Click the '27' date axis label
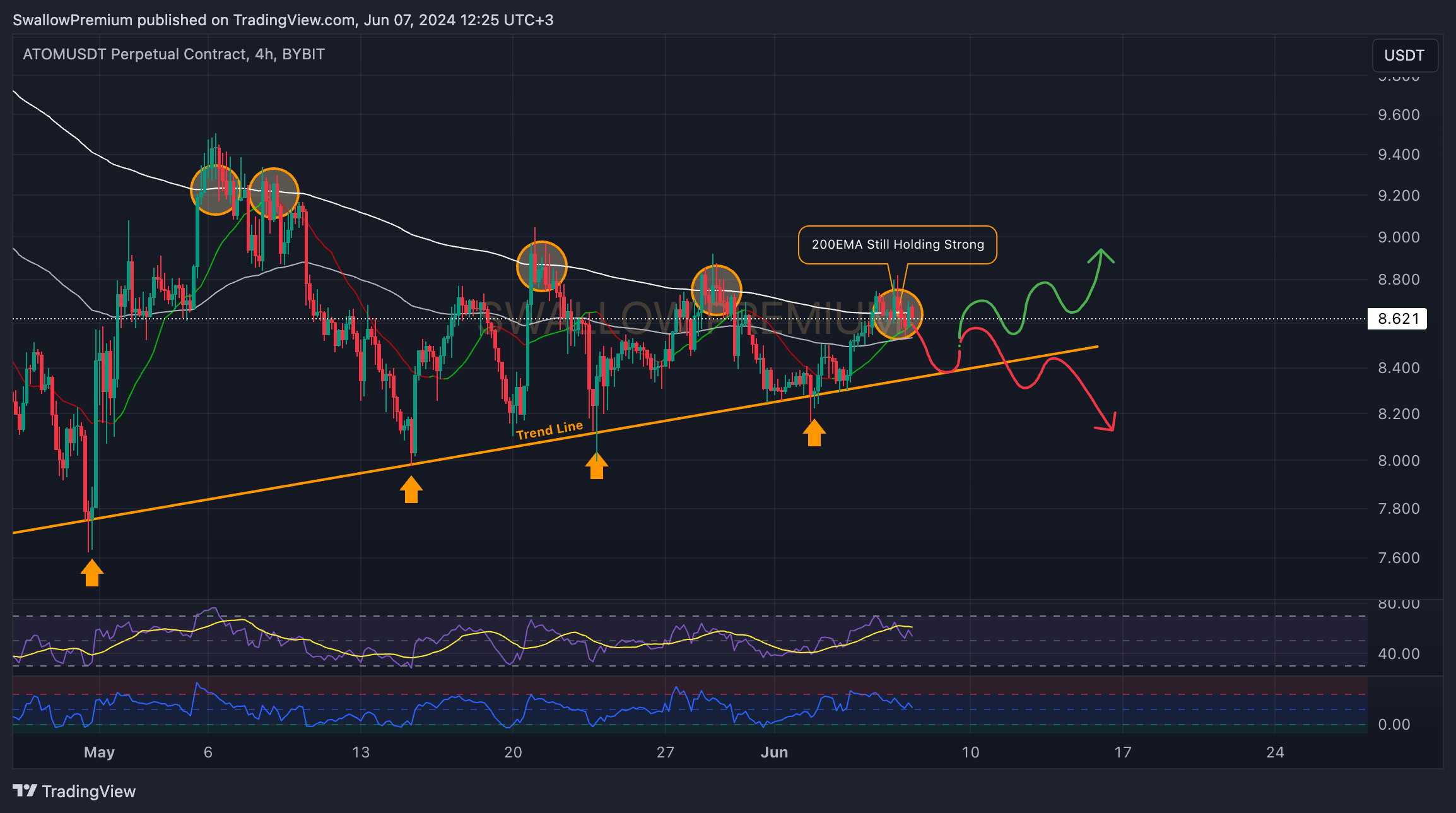Screen dimensions: 1456x813 click(x=666, y=752)
